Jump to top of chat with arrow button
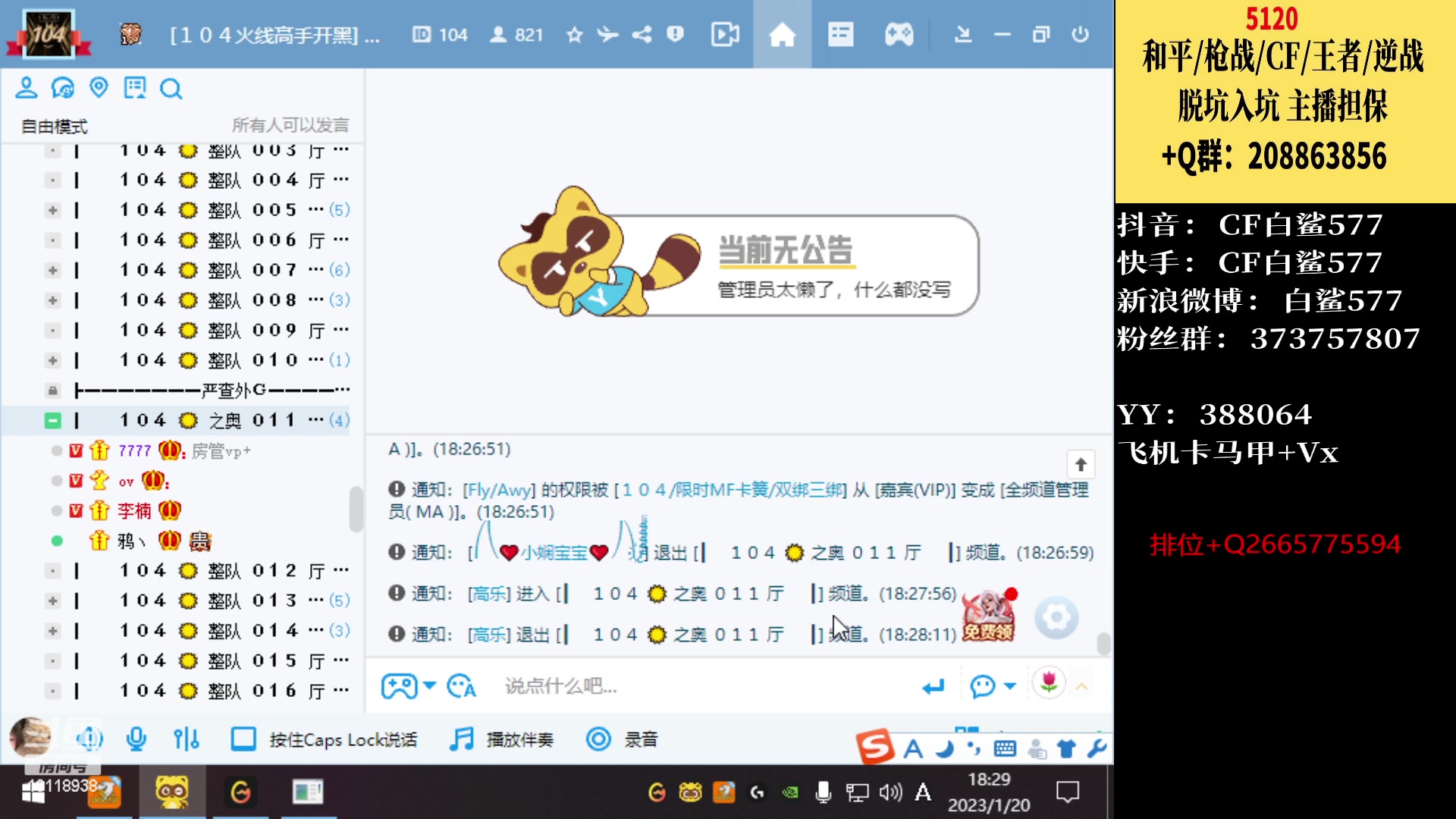Image resolution: width=1456 pixels, height=819 pixels. (x=1081, y=464)
